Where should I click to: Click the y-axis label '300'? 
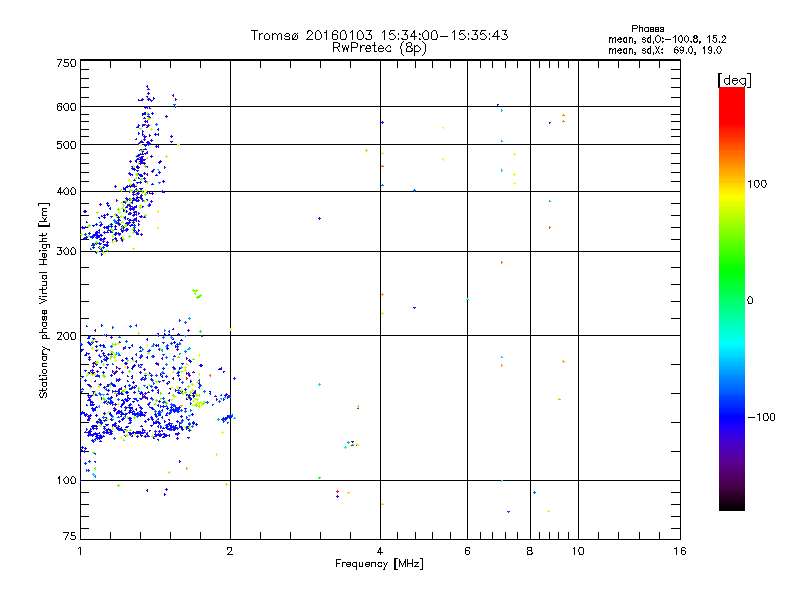click(x=66, y=252)
